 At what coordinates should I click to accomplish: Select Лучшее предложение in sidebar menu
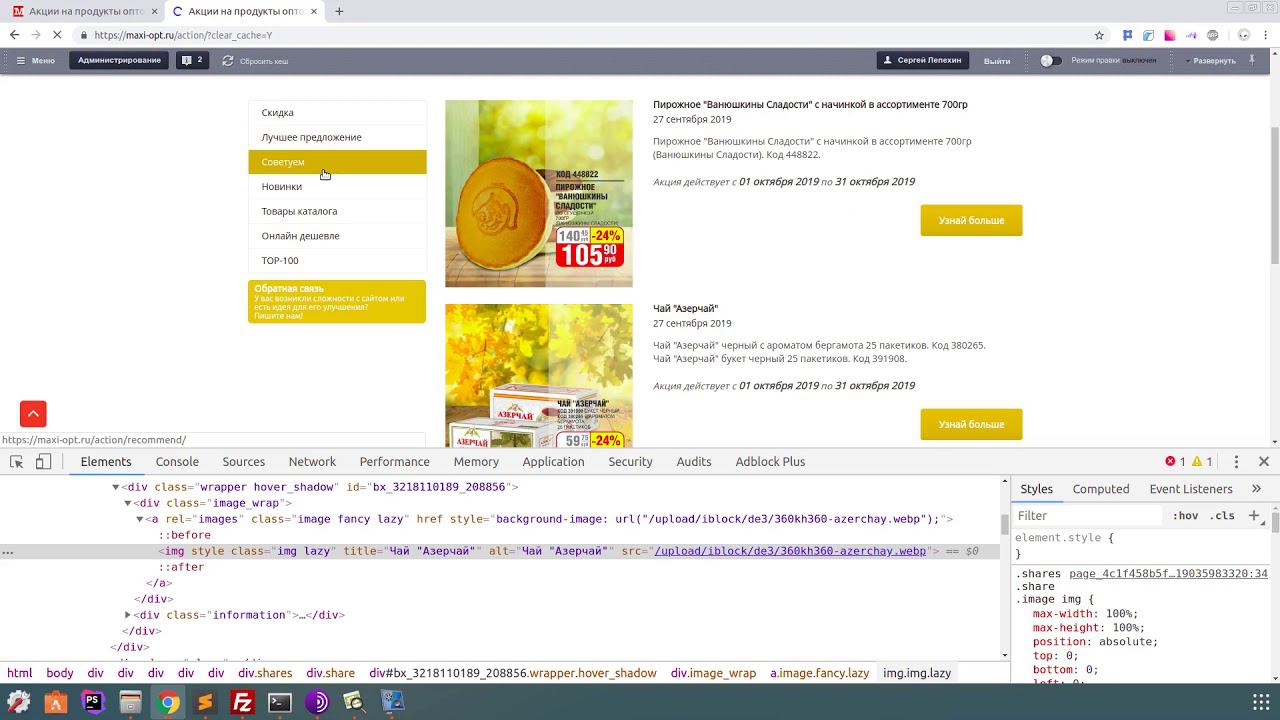(x=337, y=137)
